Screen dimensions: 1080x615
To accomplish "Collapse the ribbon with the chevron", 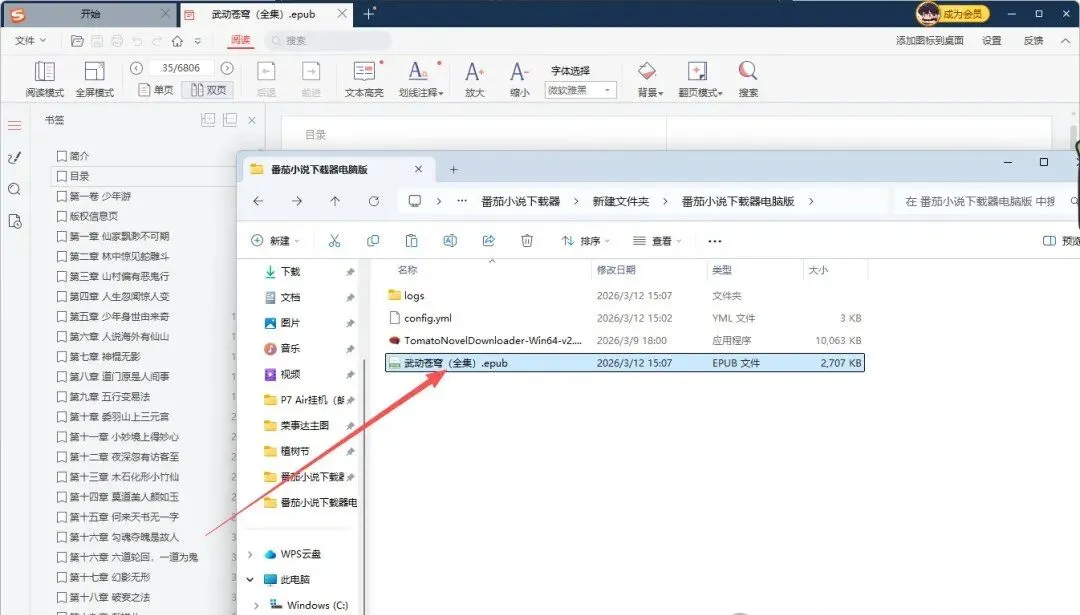I will point(1065,41).
